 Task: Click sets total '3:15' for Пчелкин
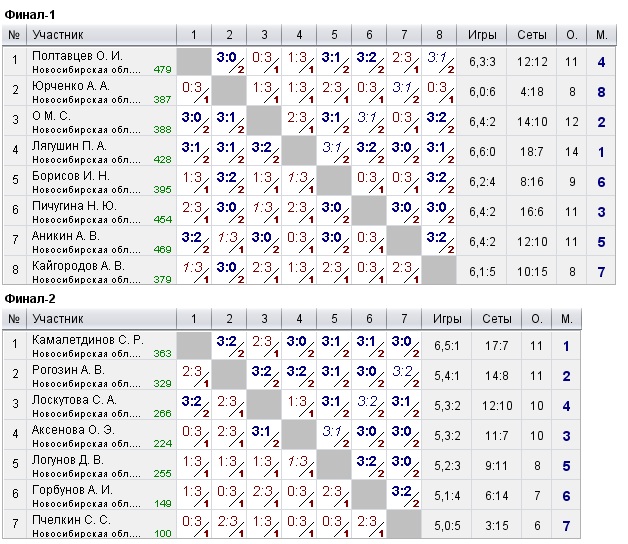(497, 526)
